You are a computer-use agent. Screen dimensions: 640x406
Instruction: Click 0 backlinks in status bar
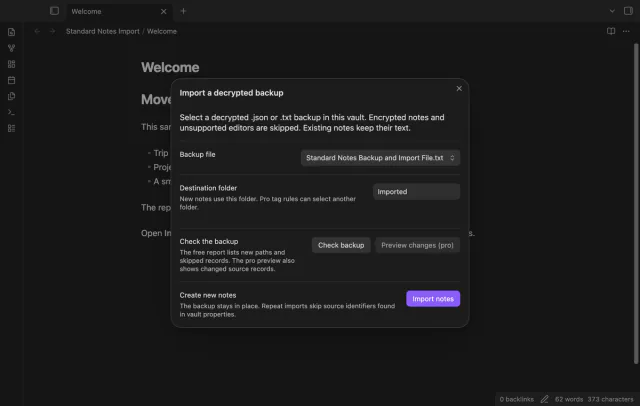516,399
